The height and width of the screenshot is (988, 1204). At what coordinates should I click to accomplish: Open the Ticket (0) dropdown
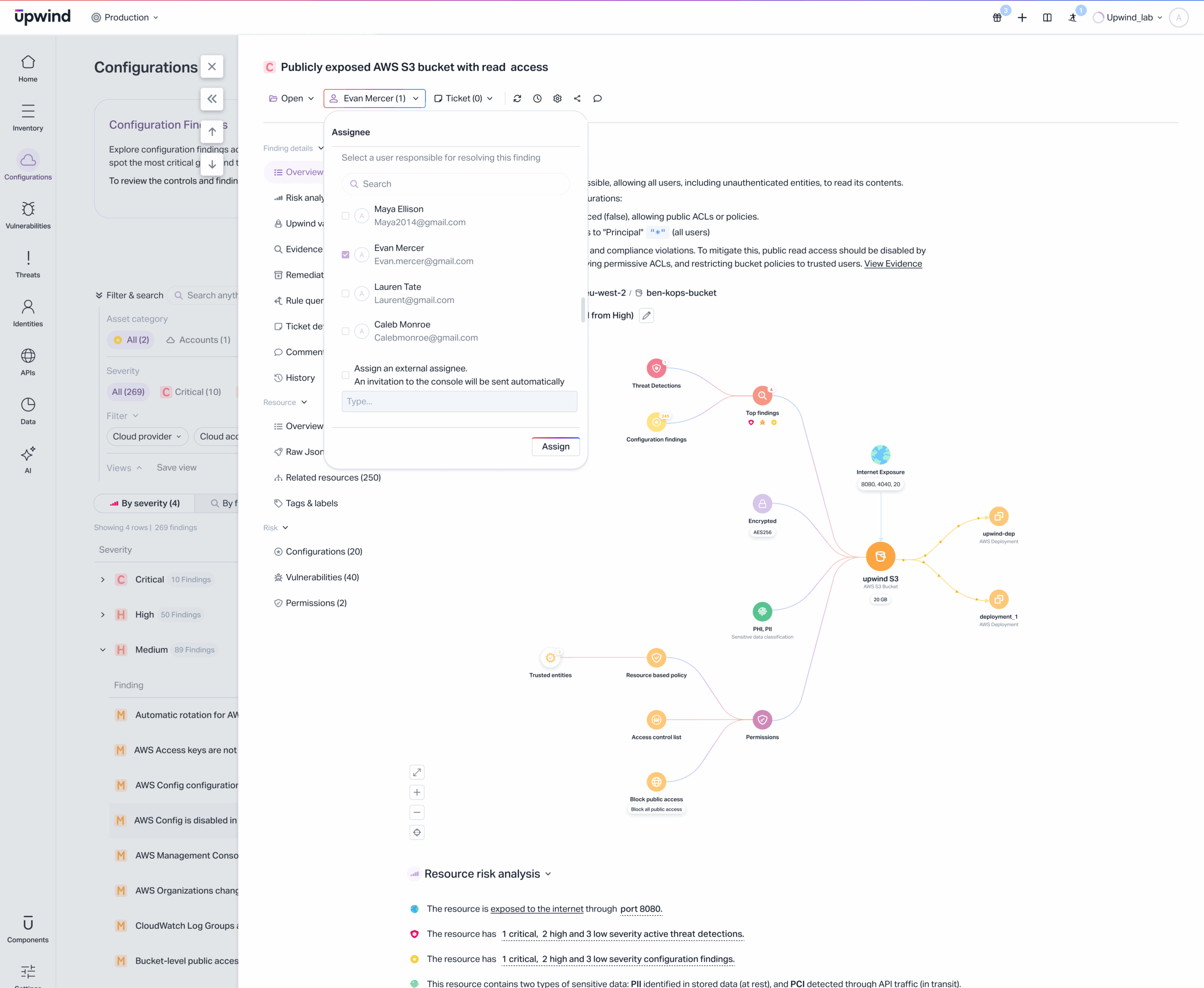[463, 98]
